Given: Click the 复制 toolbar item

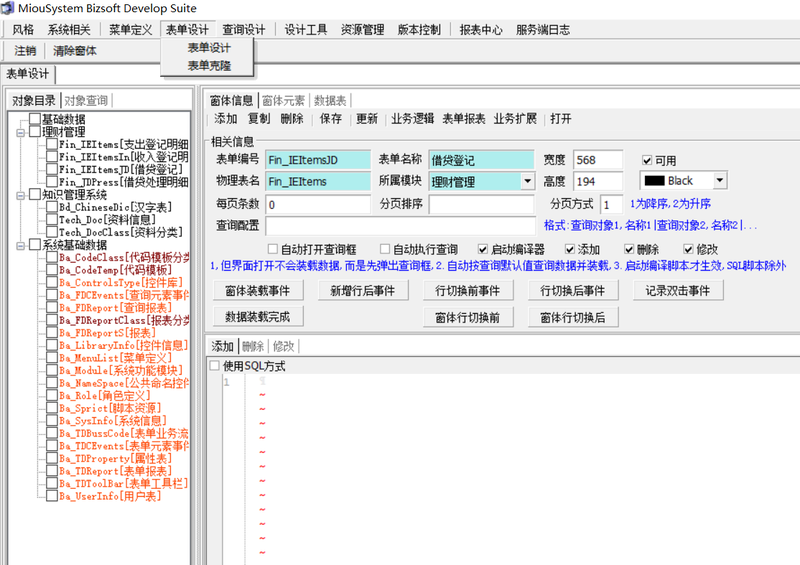Looking at the screenshot, I should (x=259, y=119).
